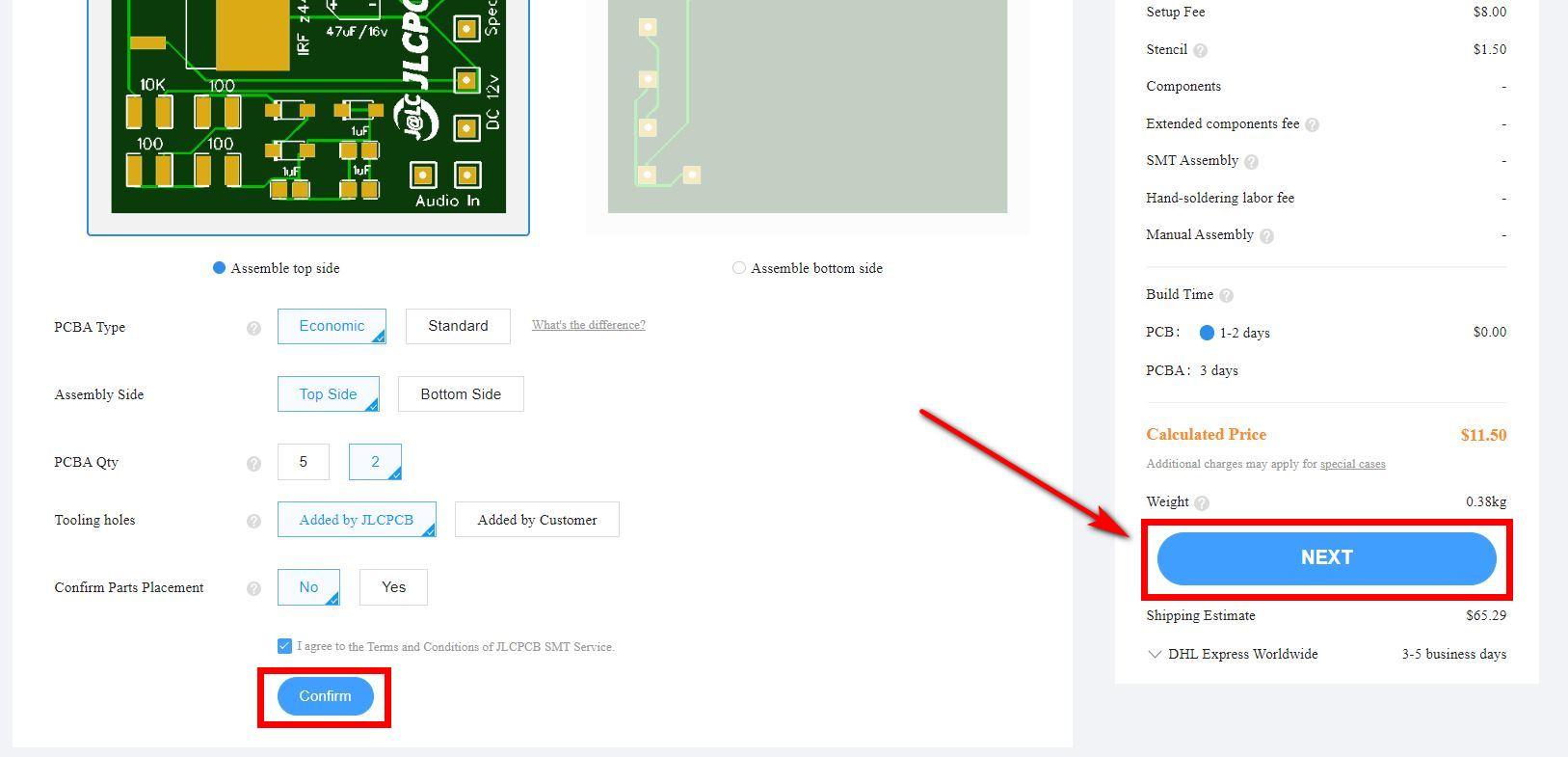Set PCBA quantity to 2
This screenshot has width=1568, height=757.
point(375,462)
